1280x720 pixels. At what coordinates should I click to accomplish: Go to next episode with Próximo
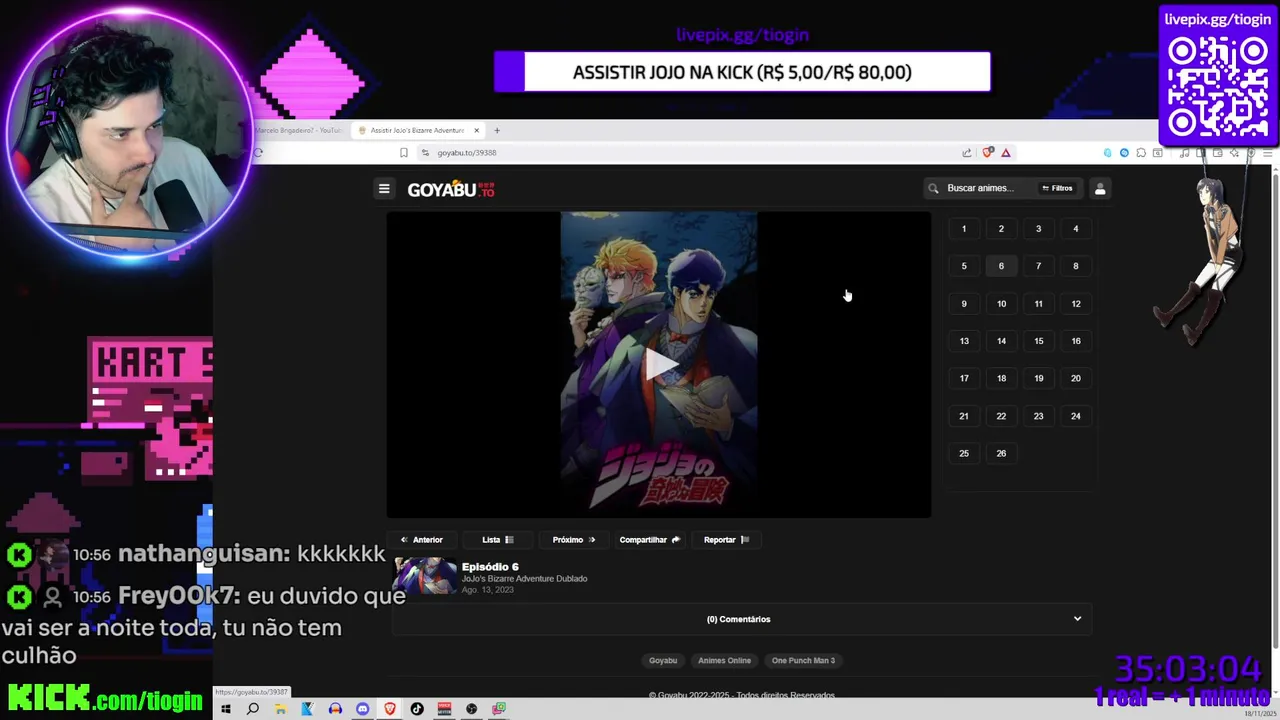pos(574,540)
